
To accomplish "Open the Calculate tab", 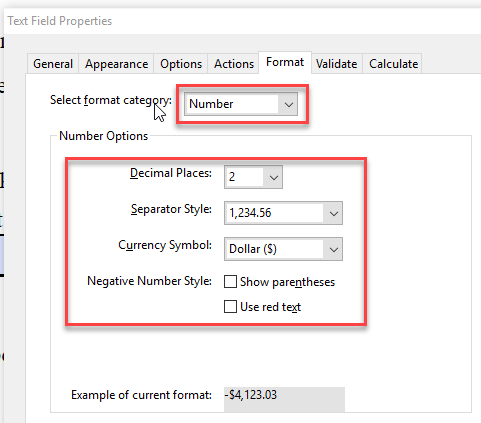I will 393,64.
